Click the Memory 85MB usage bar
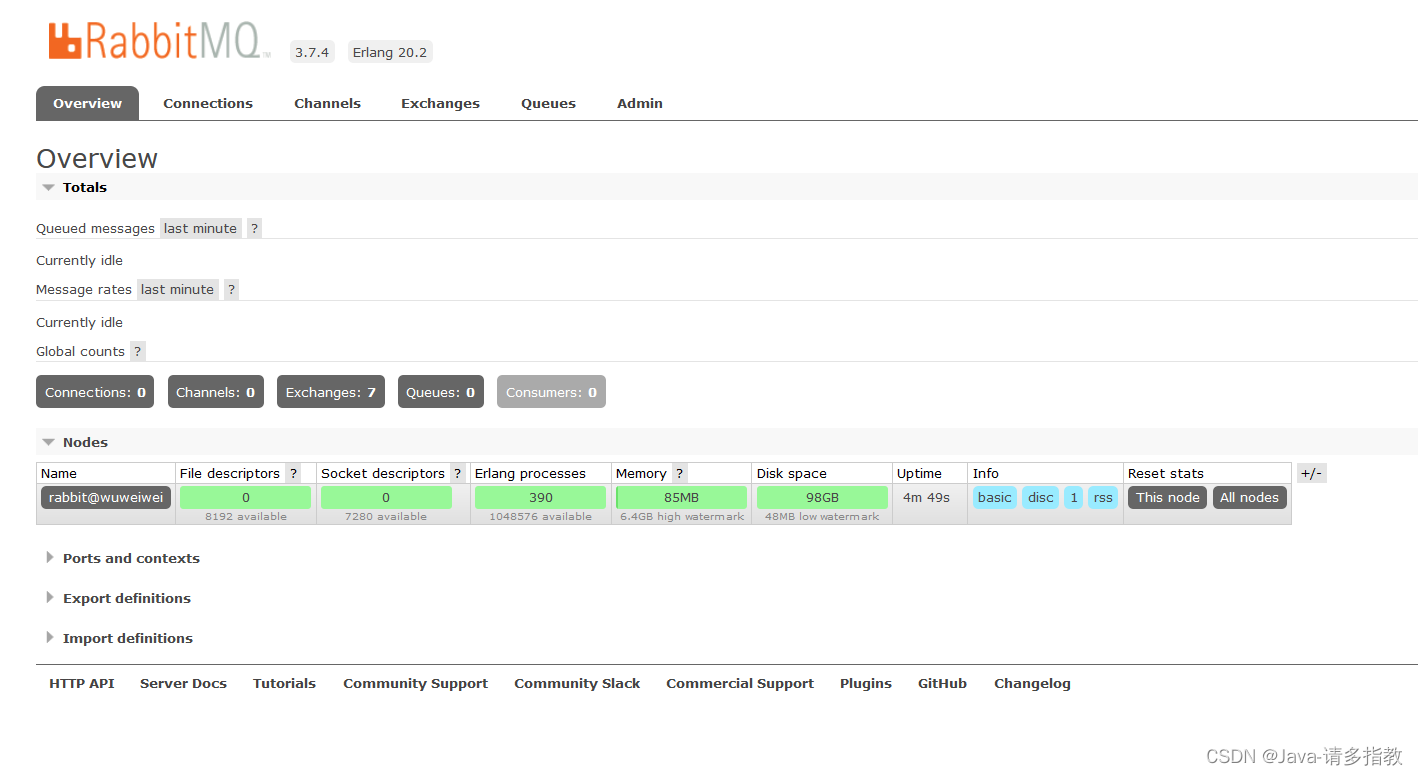1418x775 pixels. click(x=681, y=497)
